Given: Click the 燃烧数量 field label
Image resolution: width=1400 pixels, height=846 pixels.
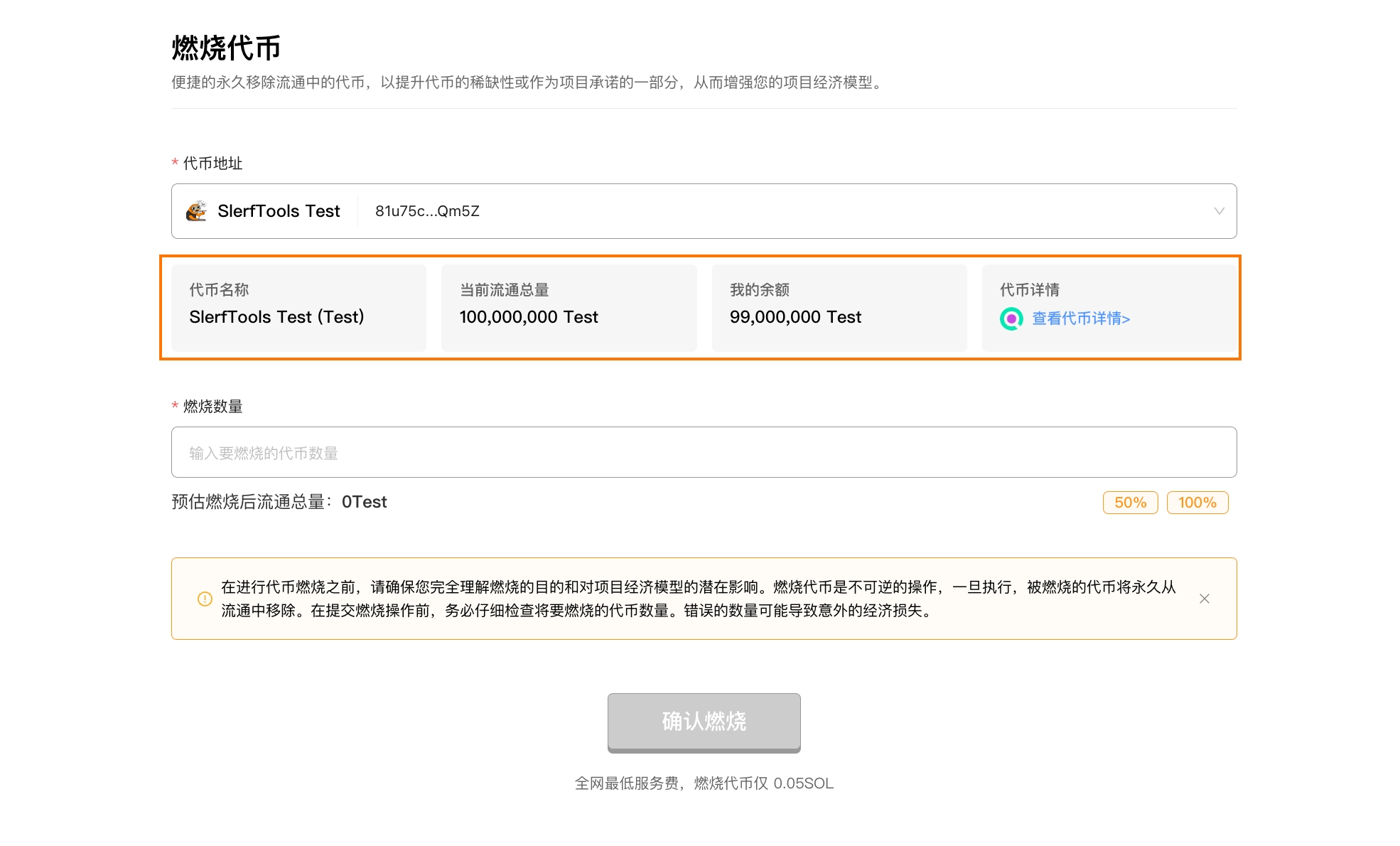Looking at the screenshot, I should [x=212, y=407].
